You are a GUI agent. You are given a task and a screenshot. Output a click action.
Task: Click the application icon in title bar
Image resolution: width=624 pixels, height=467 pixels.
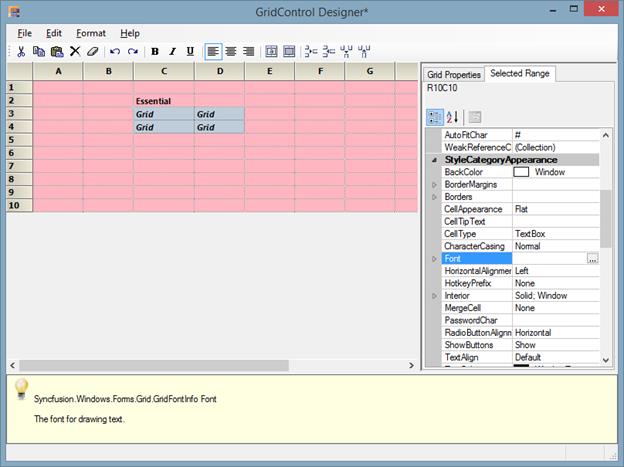14,12
